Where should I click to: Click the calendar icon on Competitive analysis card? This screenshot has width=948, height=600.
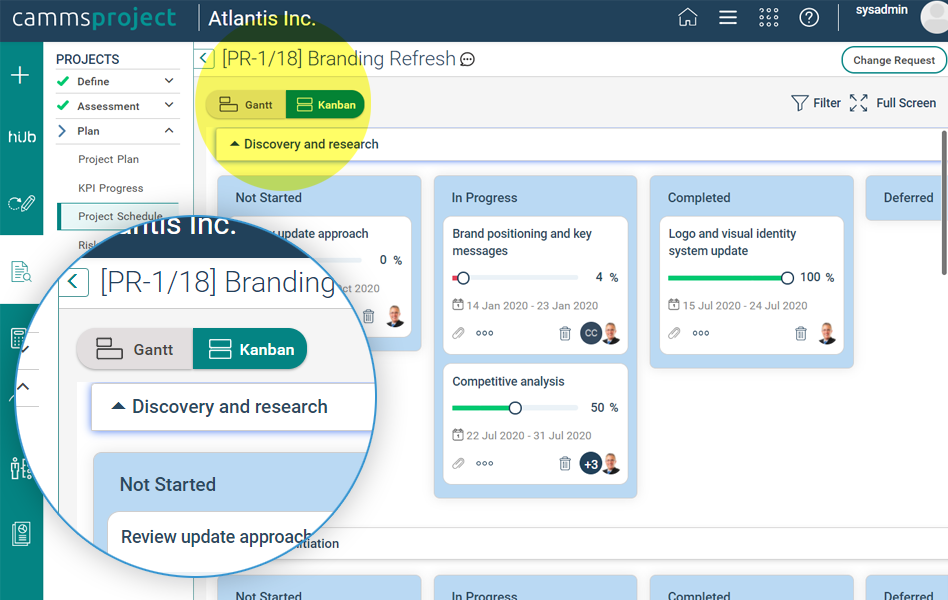(458, 435)
